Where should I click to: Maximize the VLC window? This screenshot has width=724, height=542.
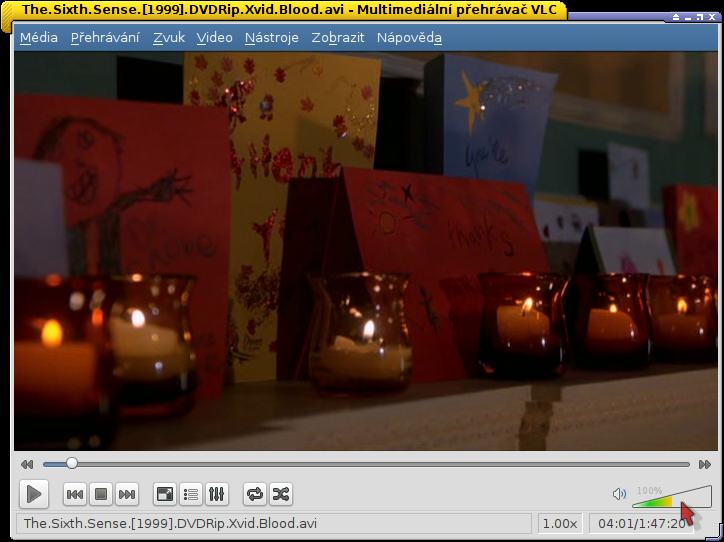coord(700,17)
